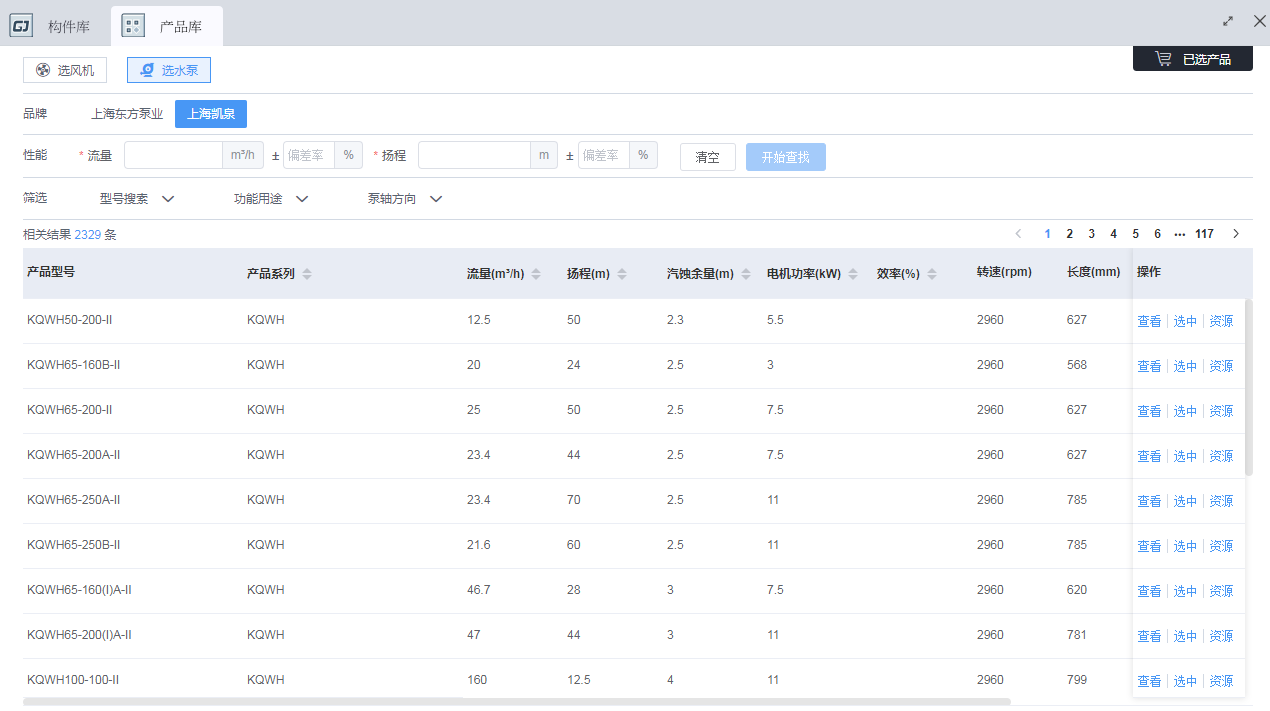Click 选中 for KQWH50-200-II
Viewport: 1270px width, 711px height.
(1185, 321)
